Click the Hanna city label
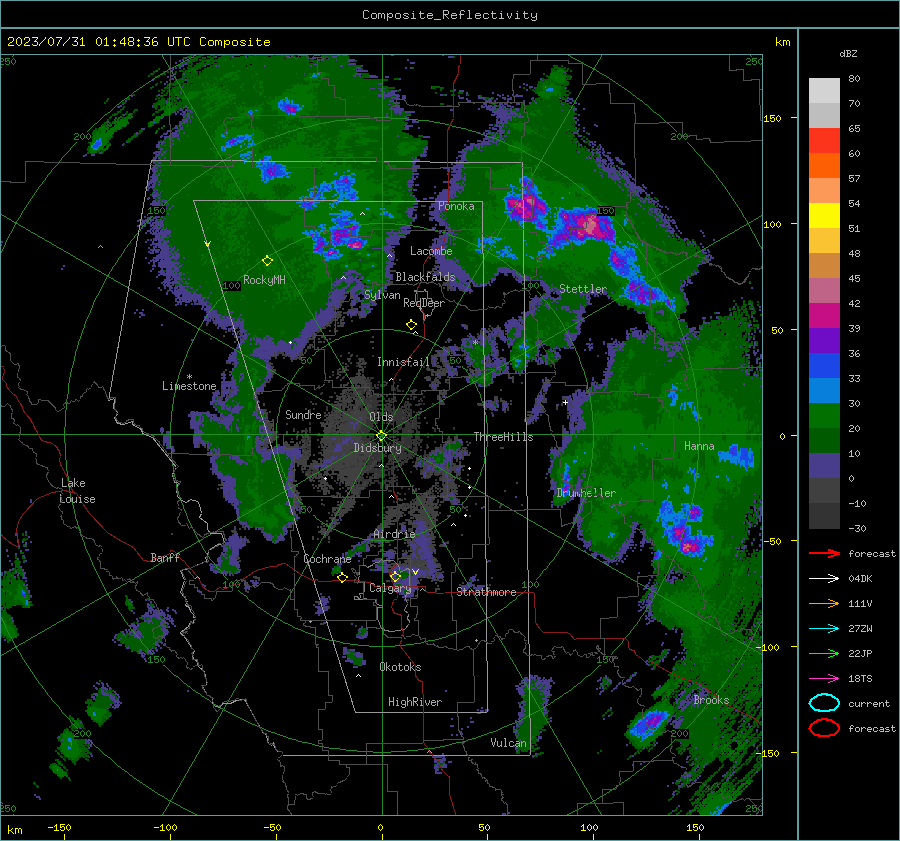900x841 pixels. 699,445
